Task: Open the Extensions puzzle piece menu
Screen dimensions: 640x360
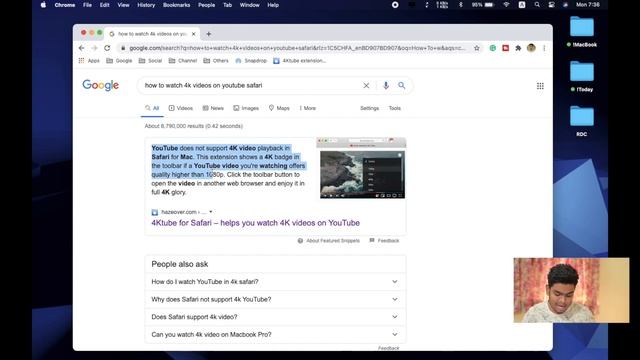Action: [518, 48]
